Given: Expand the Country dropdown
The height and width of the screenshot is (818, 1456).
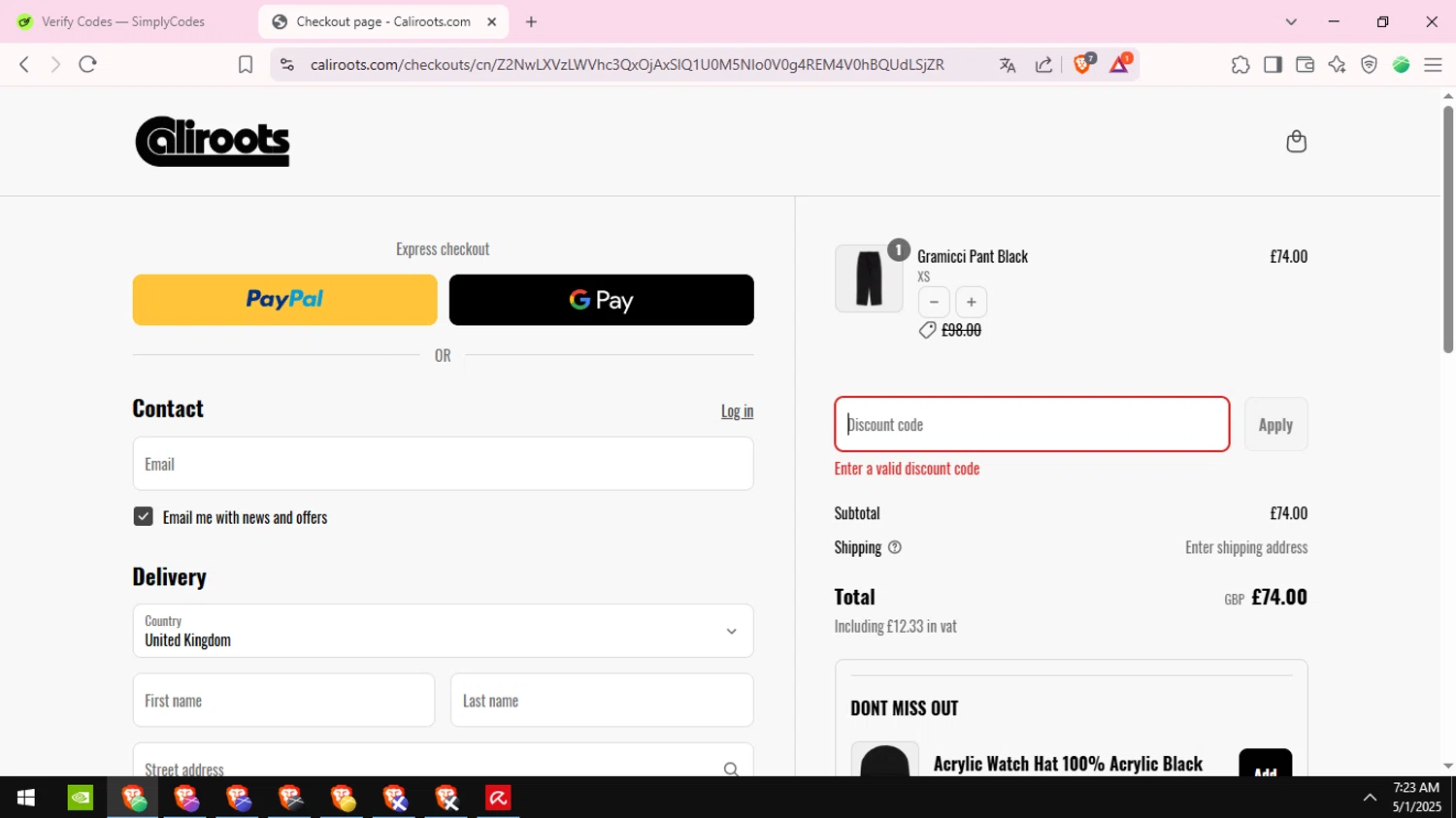Looking at the screenshot, I should [x=443, y=631].
